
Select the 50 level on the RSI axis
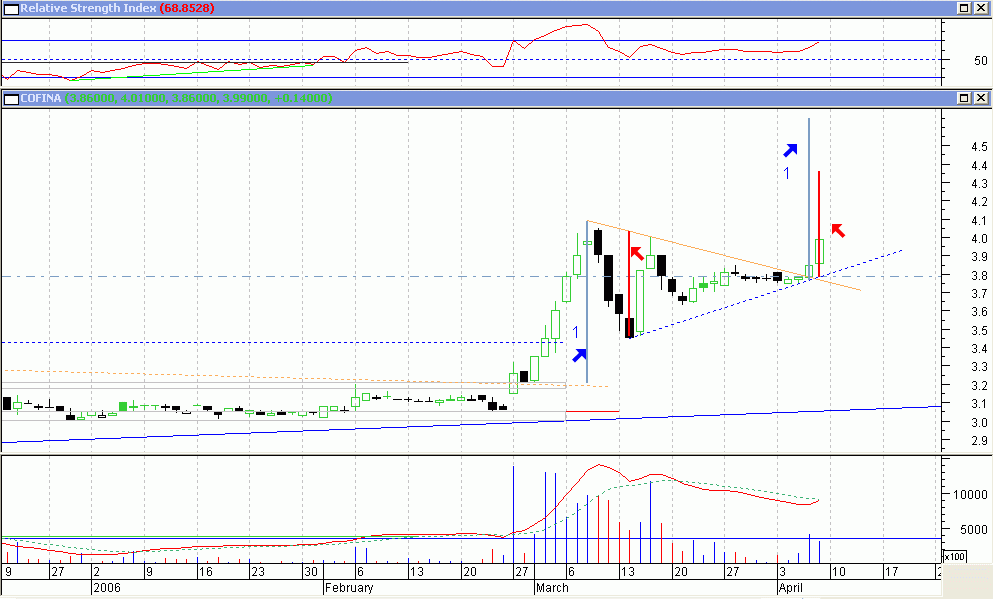tap(980, 61)
